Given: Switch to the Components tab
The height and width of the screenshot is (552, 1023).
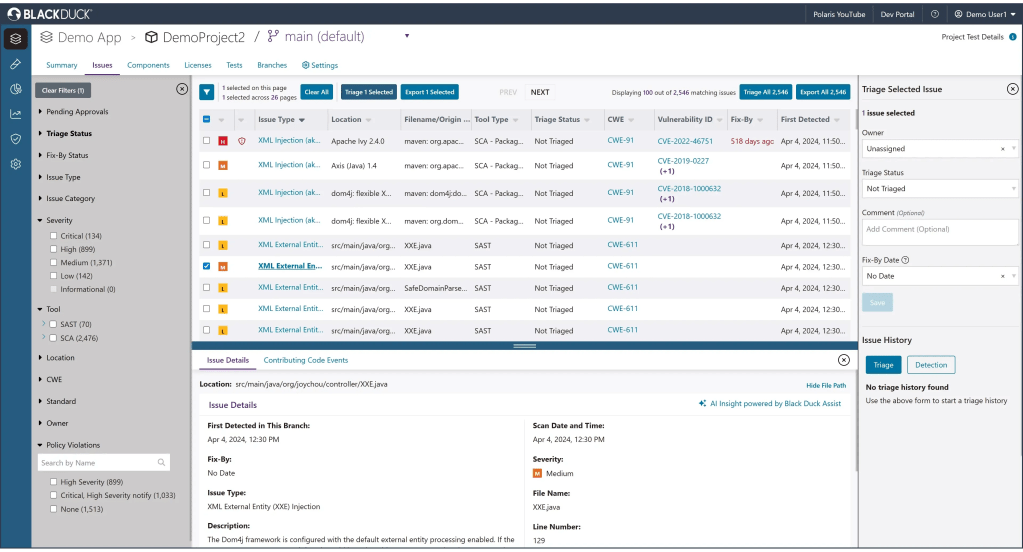Looking at the screenshot, I should (148, 65).
